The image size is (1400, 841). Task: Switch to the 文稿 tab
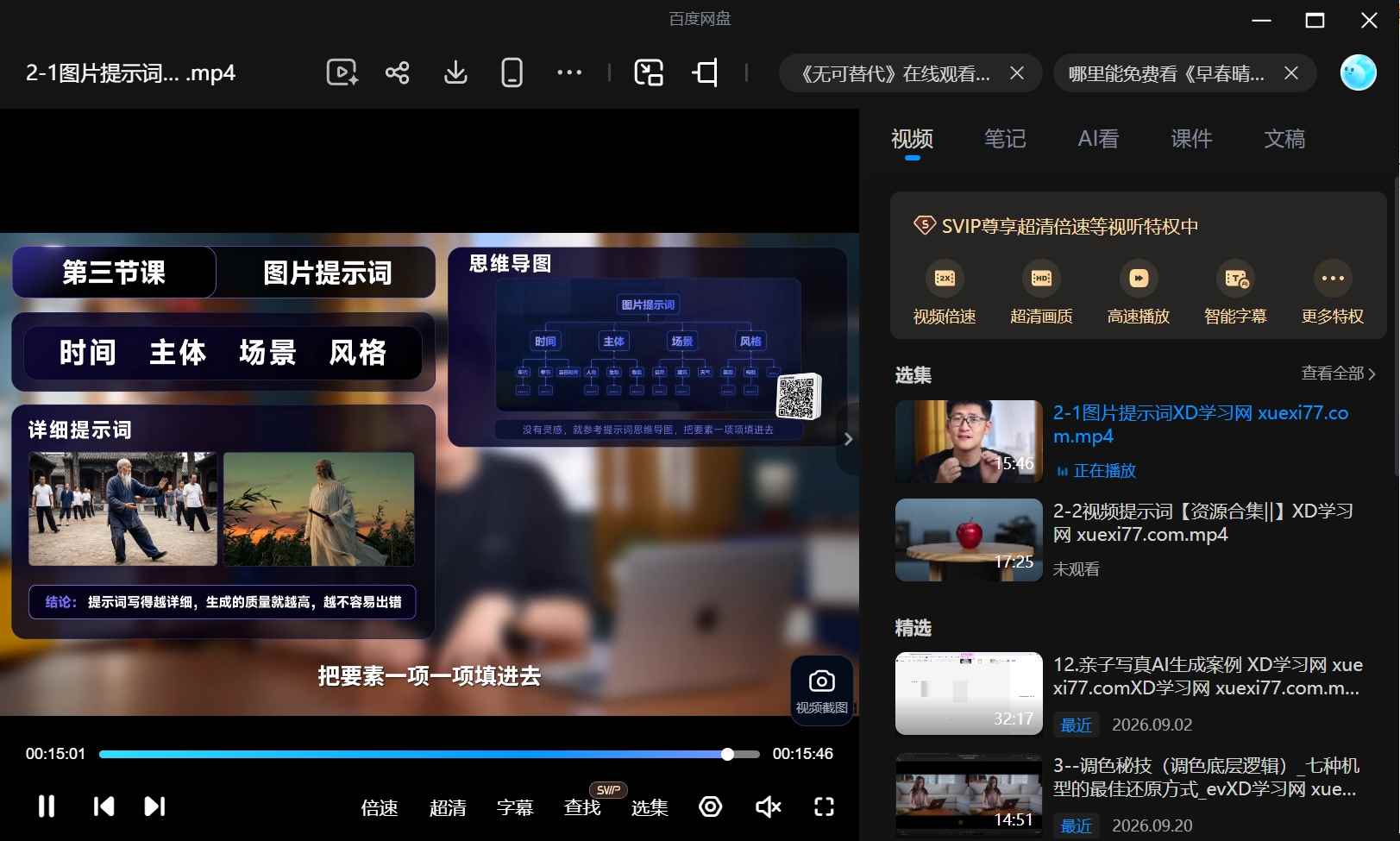point(1284,139)
